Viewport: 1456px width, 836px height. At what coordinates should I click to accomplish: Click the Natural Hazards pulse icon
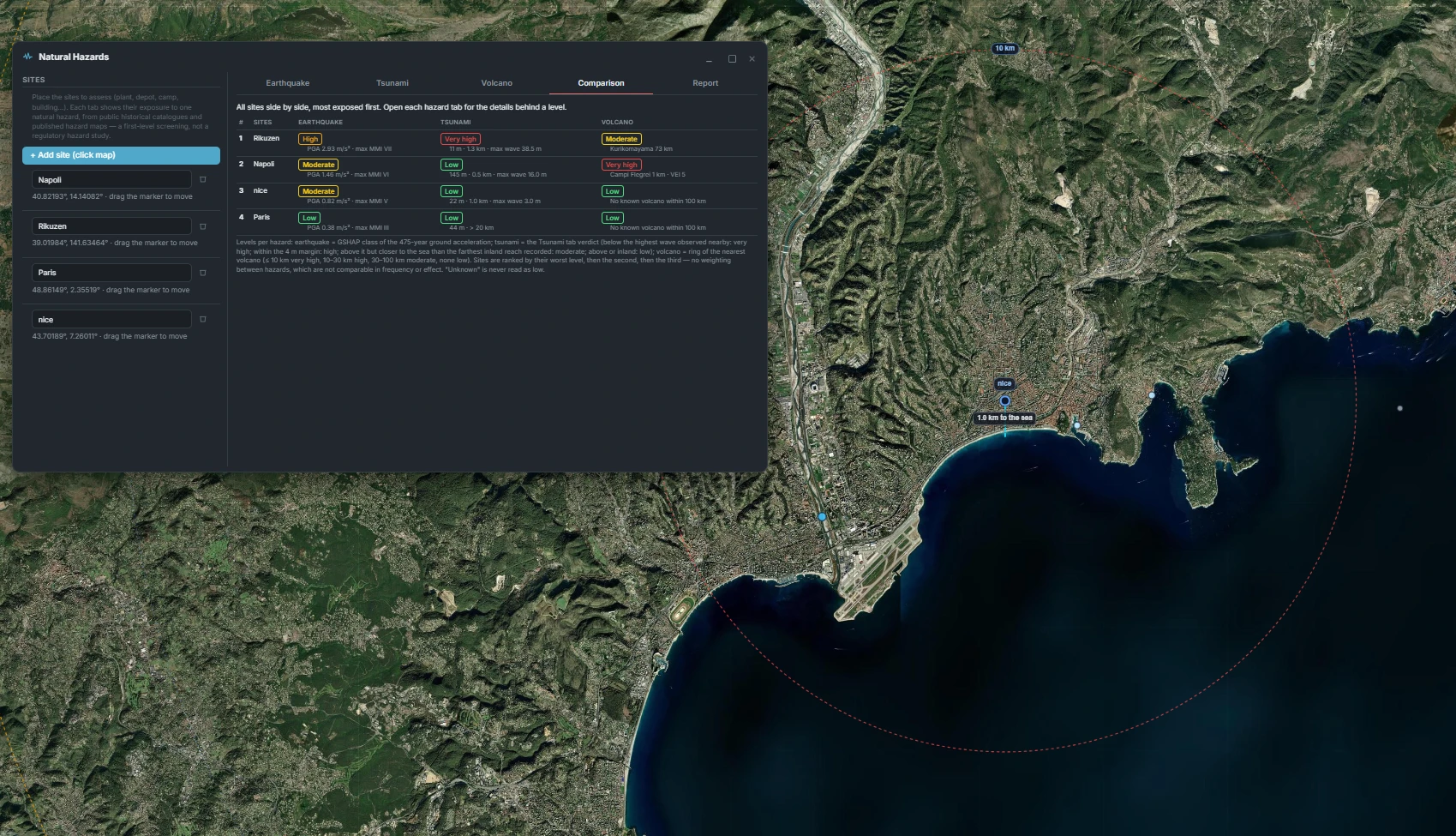pos(27,57)
